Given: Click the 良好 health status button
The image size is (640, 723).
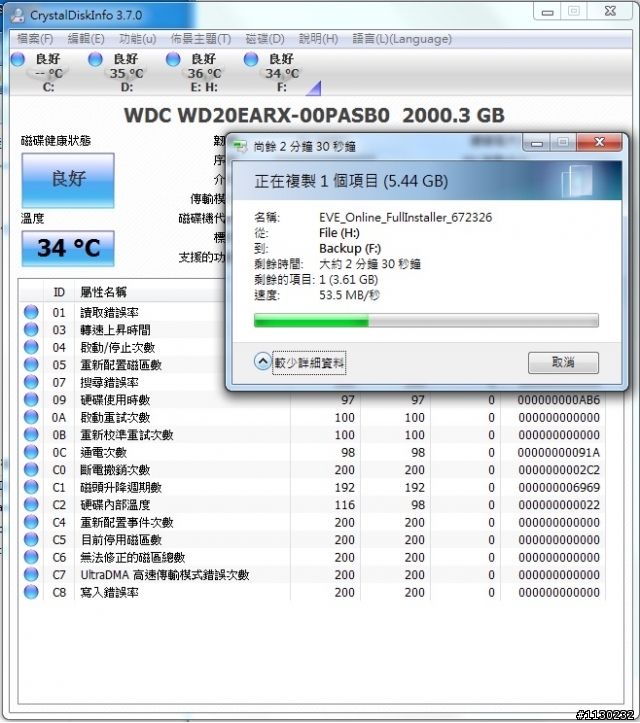Looking at the screenshot, I should pyautogui.click(x=68, y=180).
